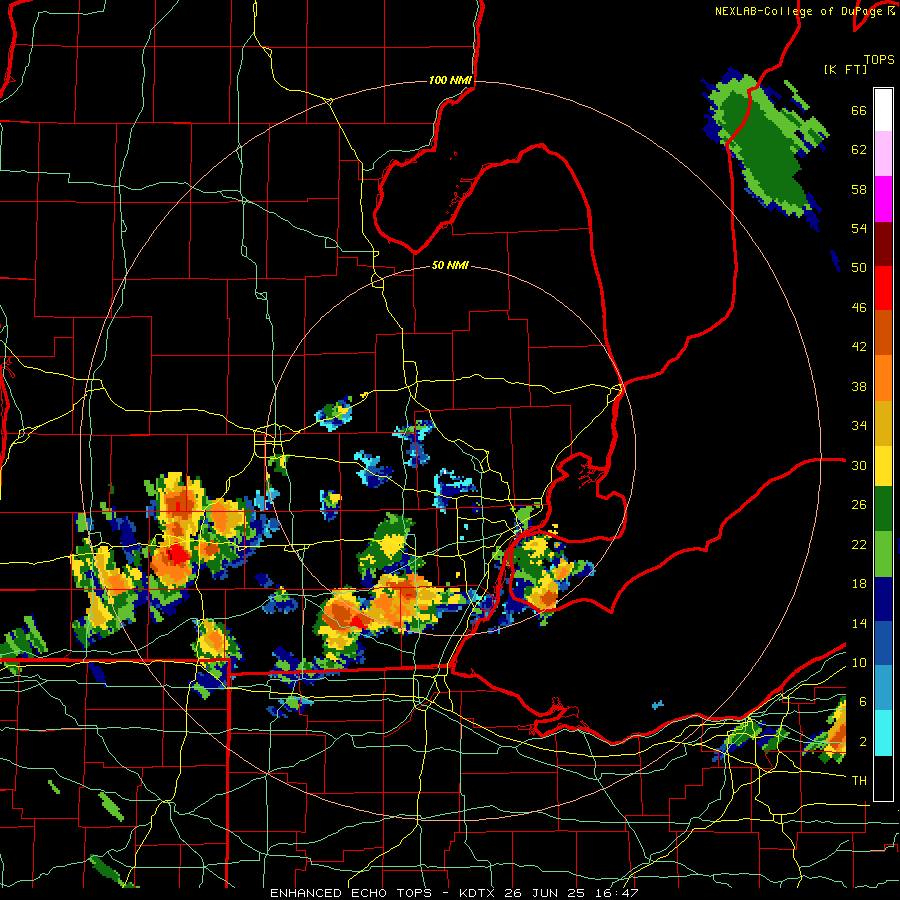
Task: Select the light green swatch beside label 22
Action: coord(883,554)
